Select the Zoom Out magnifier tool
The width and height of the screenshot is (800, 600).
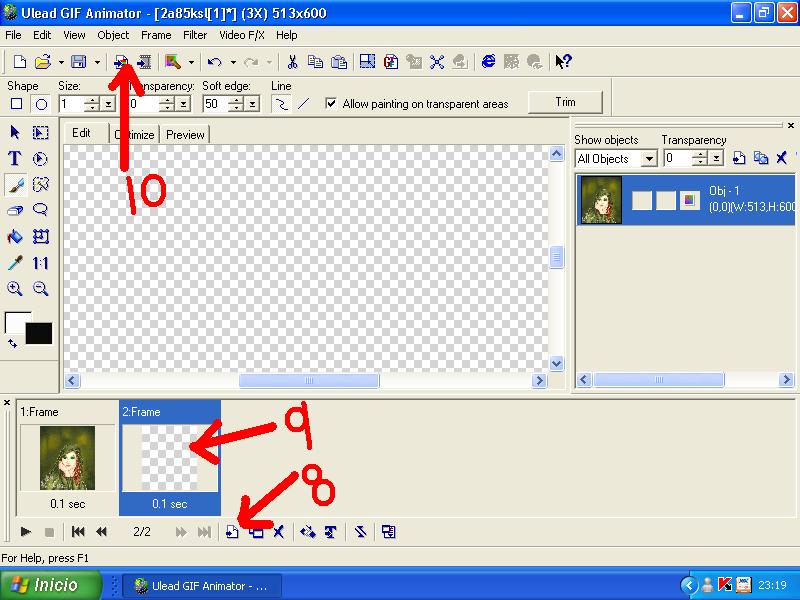40,289
